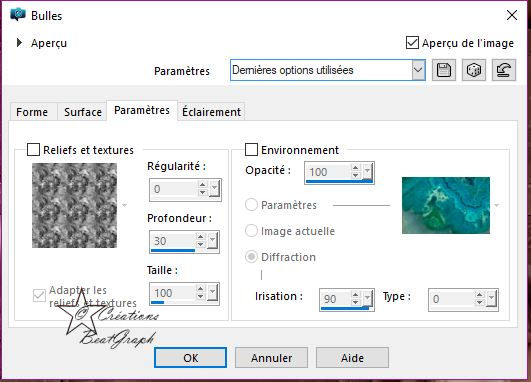The image size is (531, 382).
Task: Uncheck Aperçu de l'image checkbox
Action: pos(412,43)
